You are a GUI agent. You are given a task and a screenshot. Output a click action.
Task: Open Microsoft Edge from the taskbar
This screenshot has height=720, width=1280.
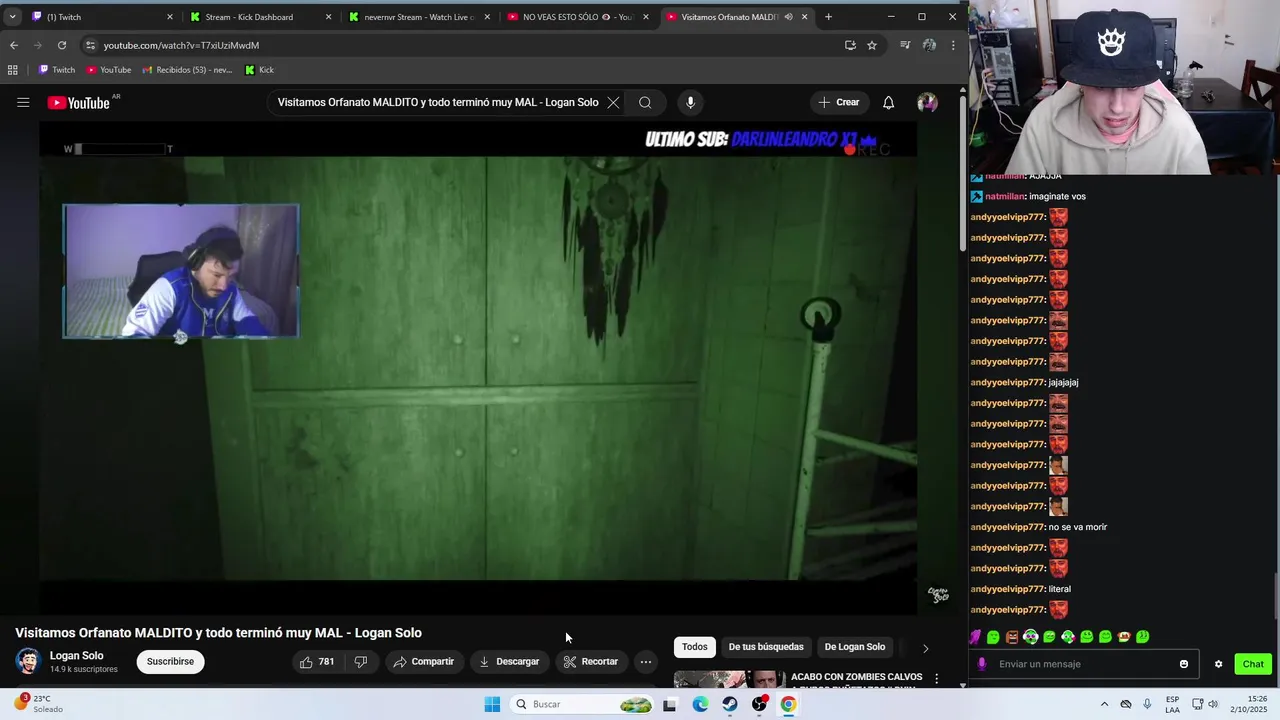pyautogui.click(x=700, y=704)
